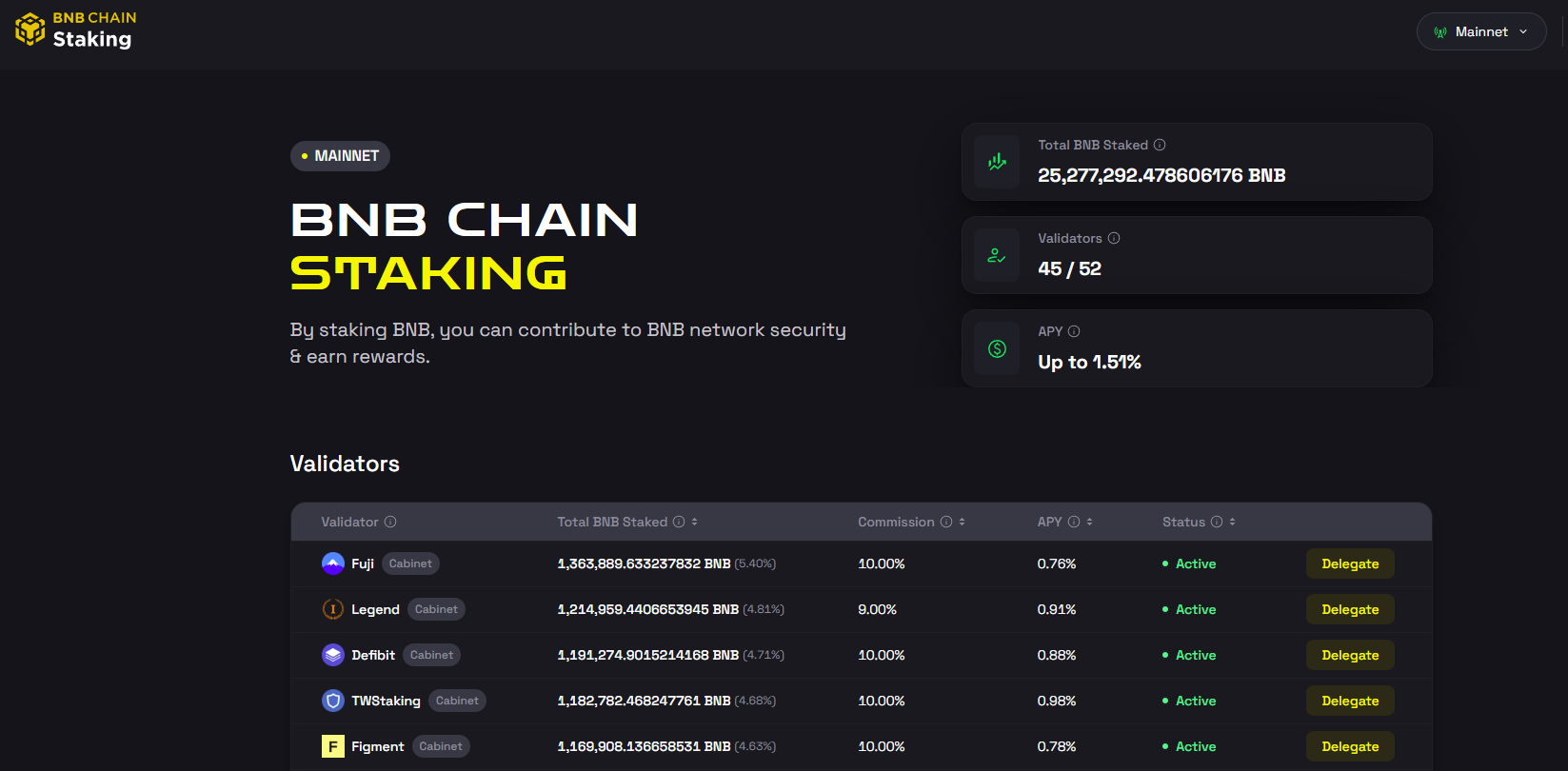The width and height of the screenshot is (1568, 771).
Task: Click the MAINNET badge above the title
Action: point(340,156)
